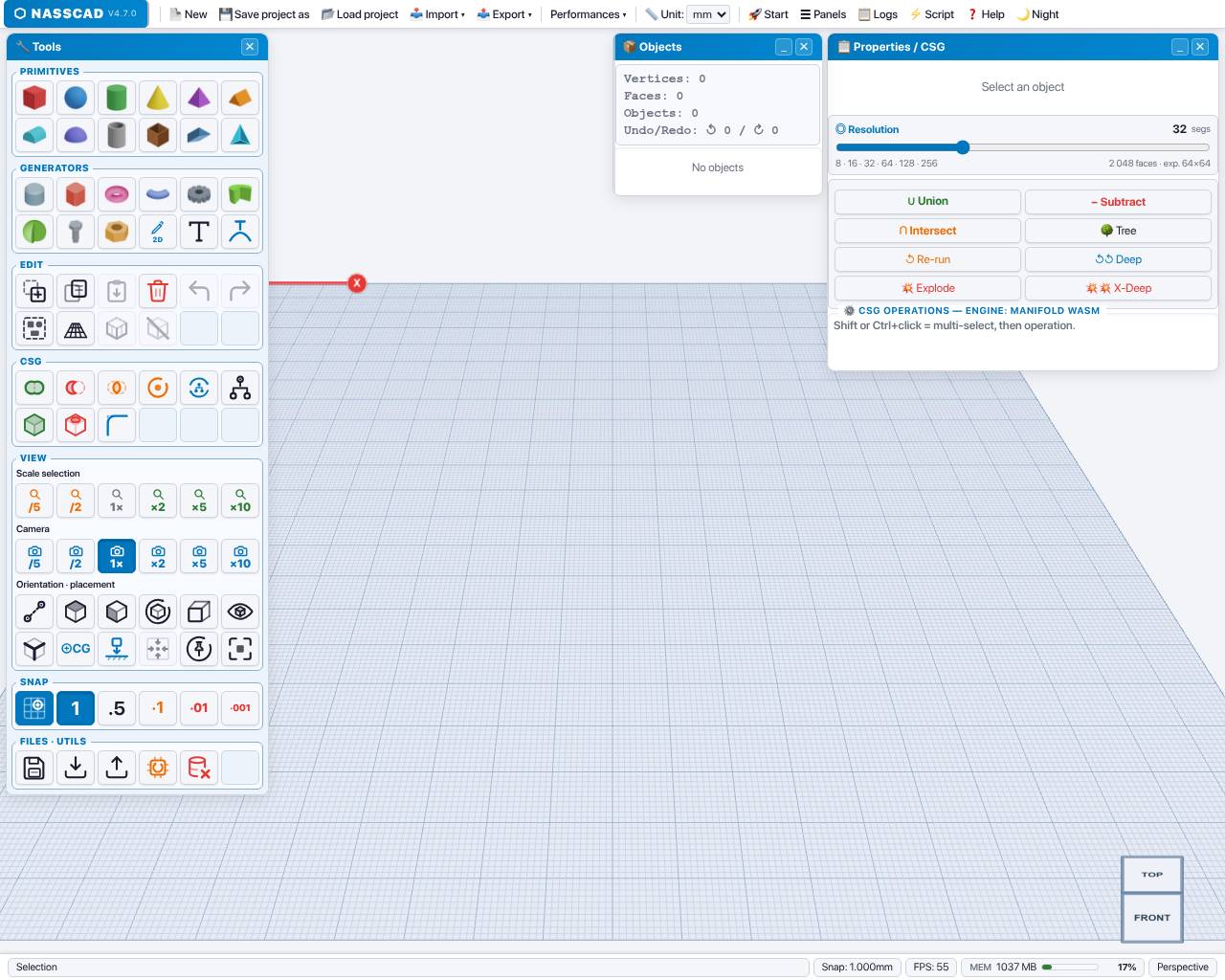Viewport: 1225px width, 980px height.
Task: Click Save project as
Action: click(264, 14)
